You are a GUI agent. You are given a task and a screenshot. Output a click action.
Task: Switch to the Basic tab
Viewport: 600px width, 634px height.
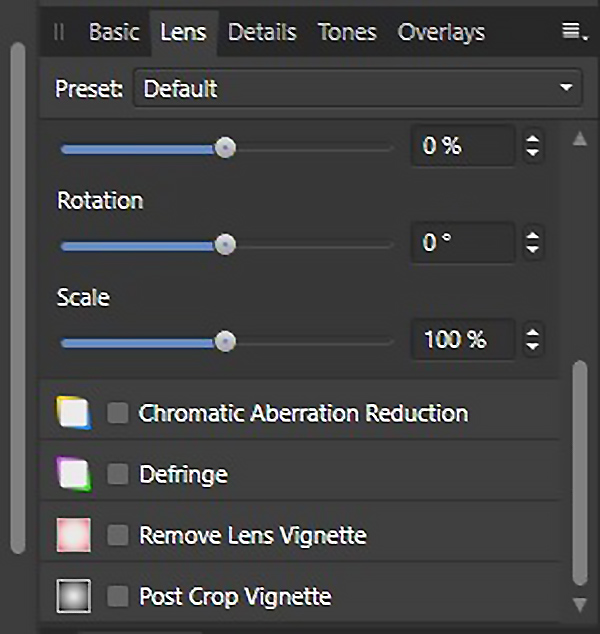pyautogui.click(x=113, y=32)
